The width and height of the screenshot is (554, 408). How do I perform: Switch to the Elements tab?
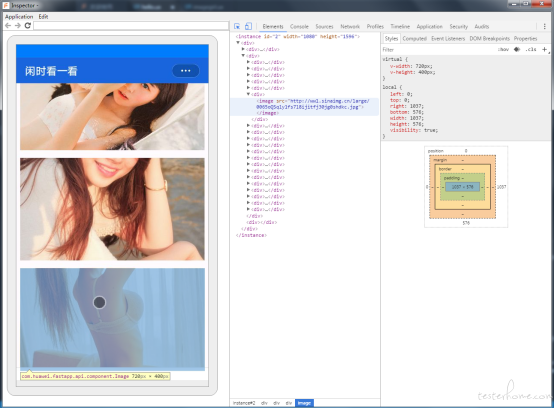[273, 26]
